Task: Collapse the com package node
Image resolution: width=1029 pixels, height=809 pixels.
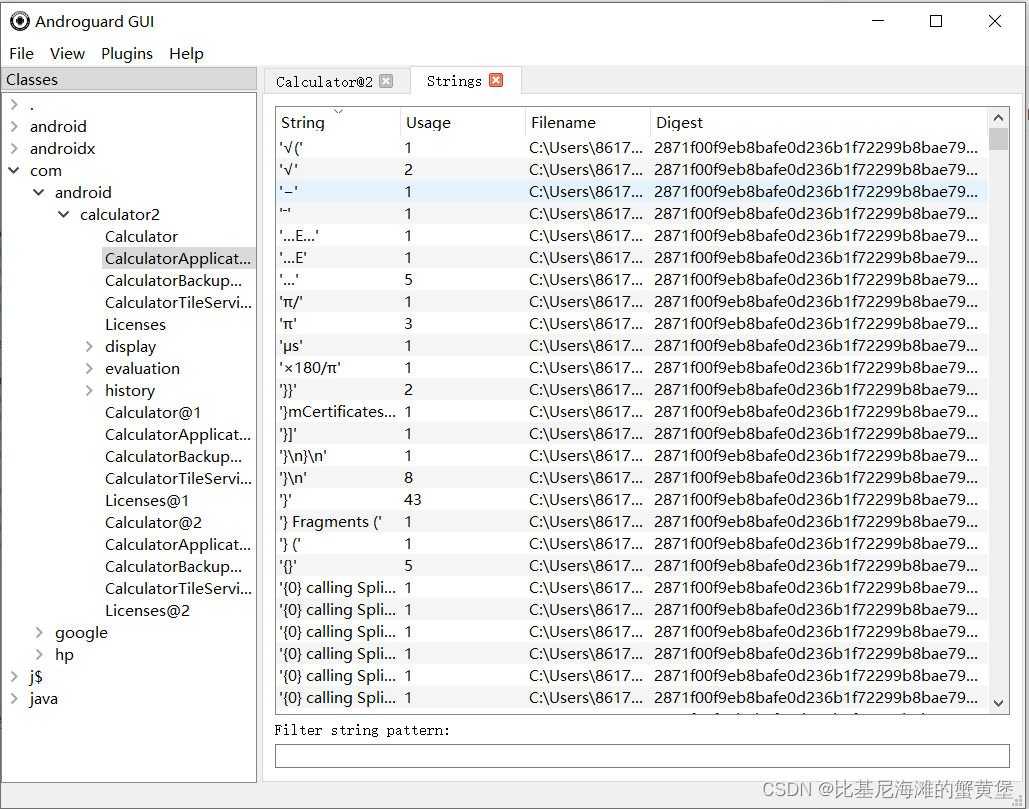Action: tap(13, 170)
